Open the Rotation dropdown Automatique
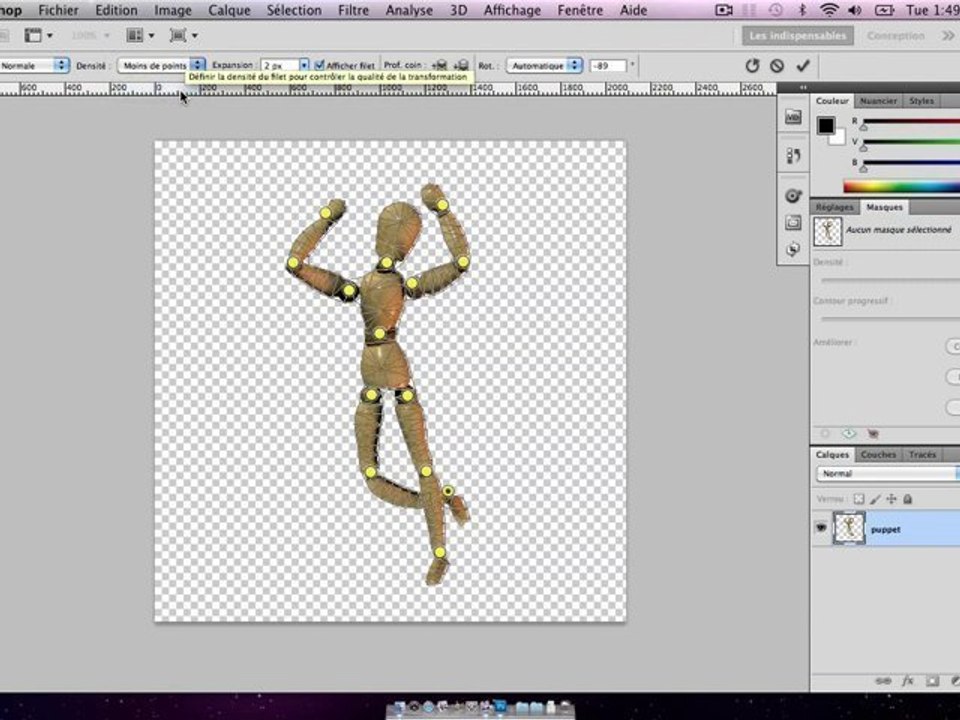The height and width of the screenshot is (720, 960). 544,65
